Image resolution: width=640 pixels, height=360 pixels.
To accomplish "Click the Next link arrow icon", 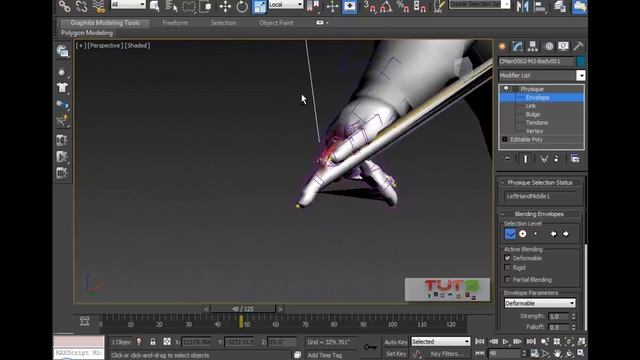I will click(x=566, y=234).
